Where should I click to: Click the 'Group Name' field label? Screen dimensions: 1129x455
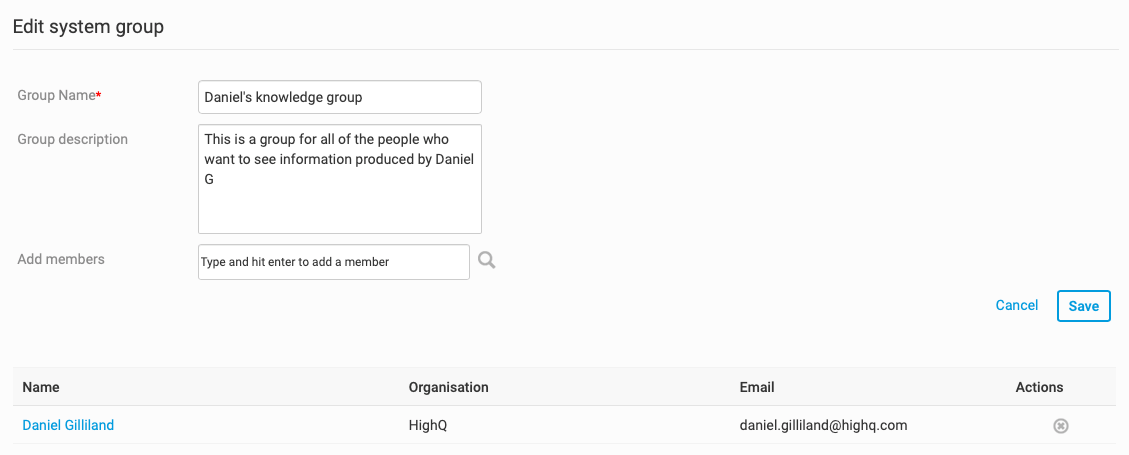click(x=56, y=95)
